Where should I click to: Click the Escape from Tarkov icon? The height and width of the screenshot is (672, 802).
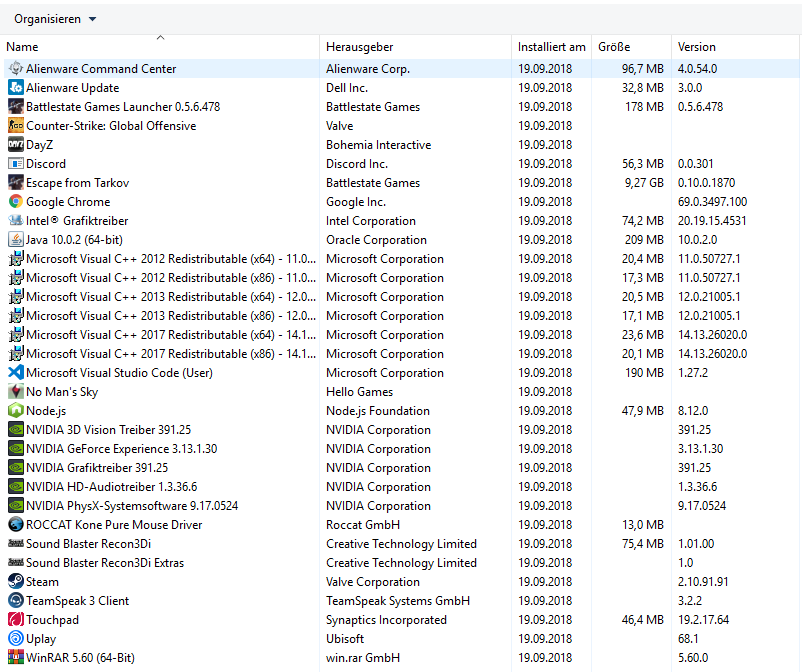(x=16, y=183)
